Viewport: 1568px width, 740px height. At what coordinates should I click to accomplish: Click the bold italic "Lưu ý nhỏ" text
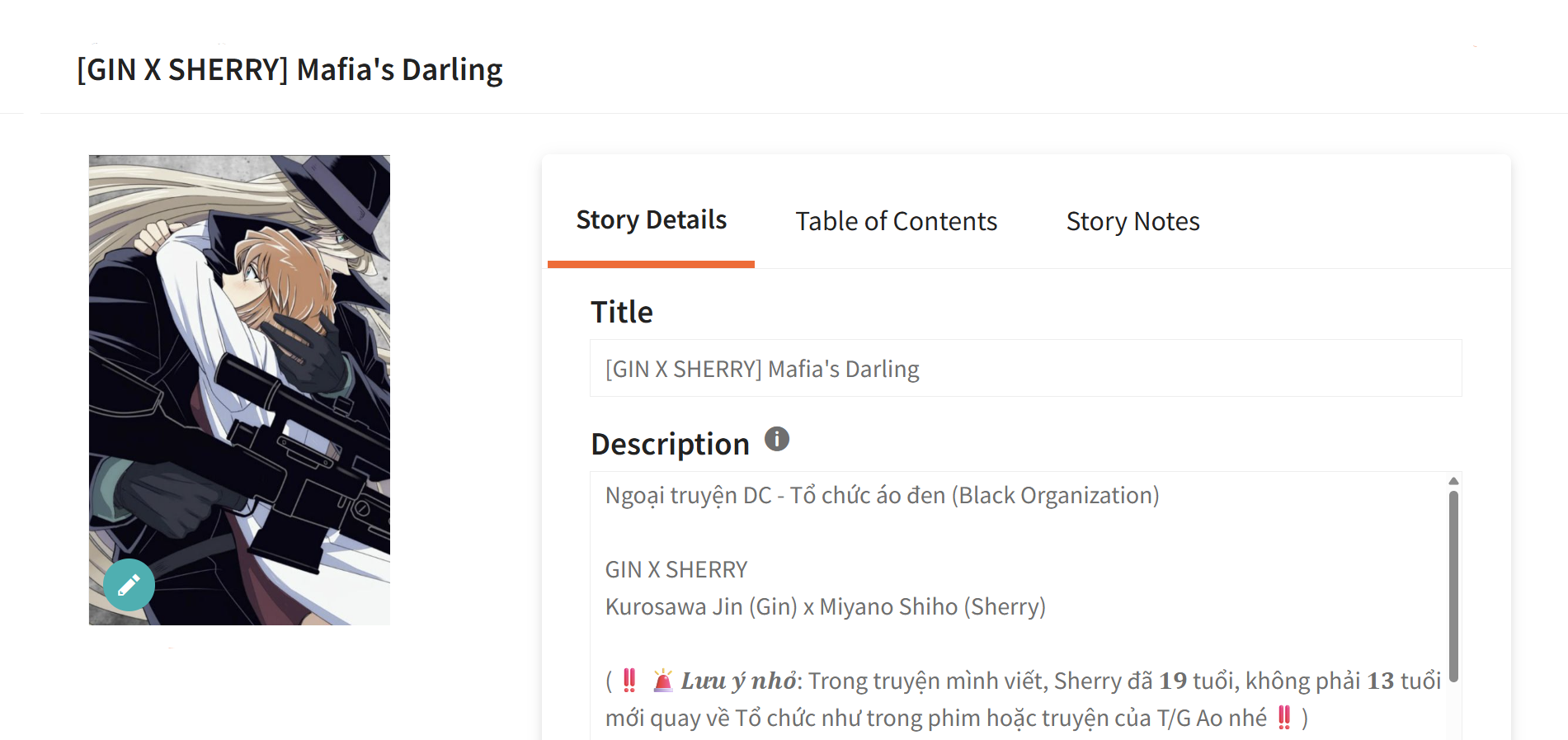tap(738, 681)
